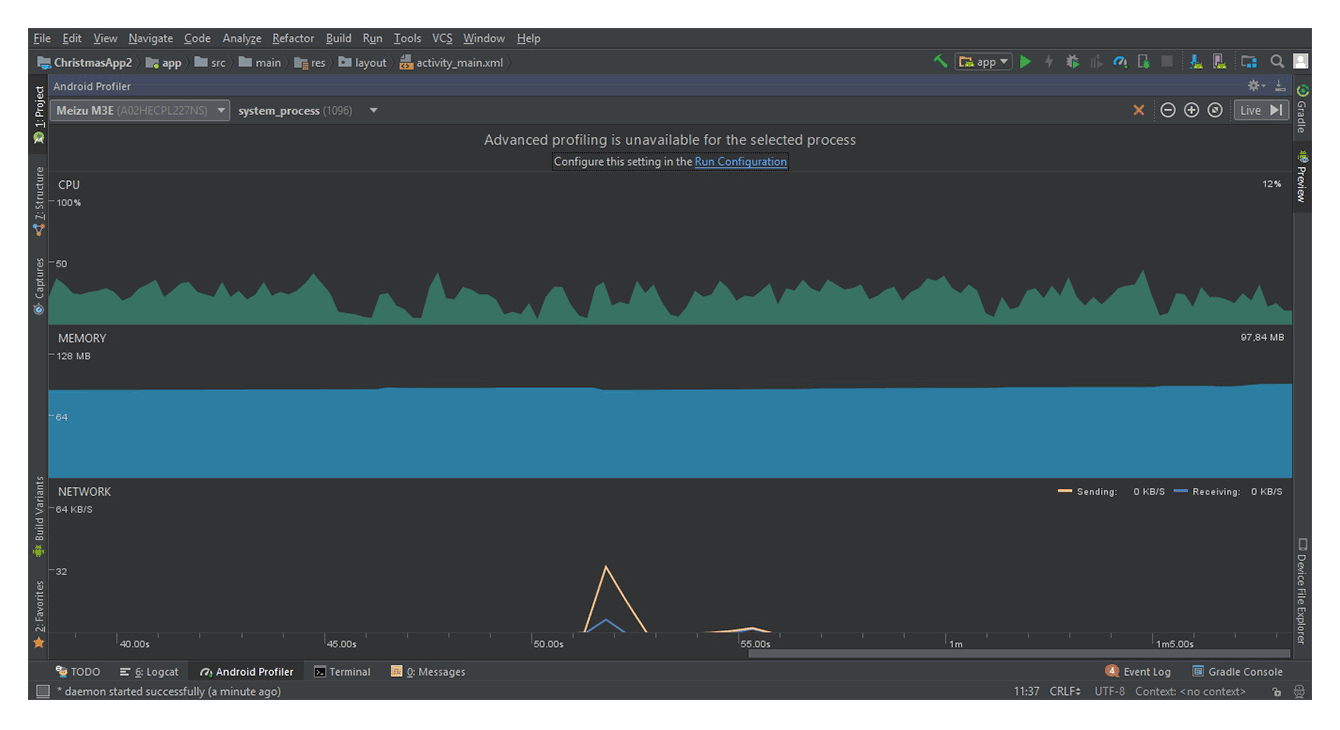1340x730 pixels.
Task: Click the Profile app gauge icon
Action: 1120,62
